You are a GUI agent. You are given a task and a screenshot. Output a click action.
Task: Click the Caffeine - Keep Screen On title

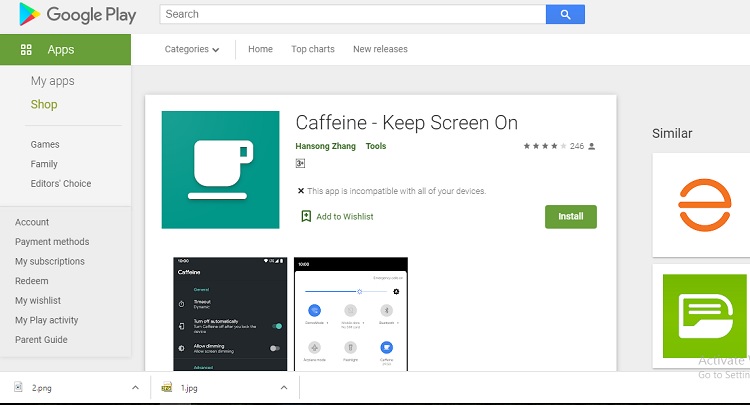[407, 123]
